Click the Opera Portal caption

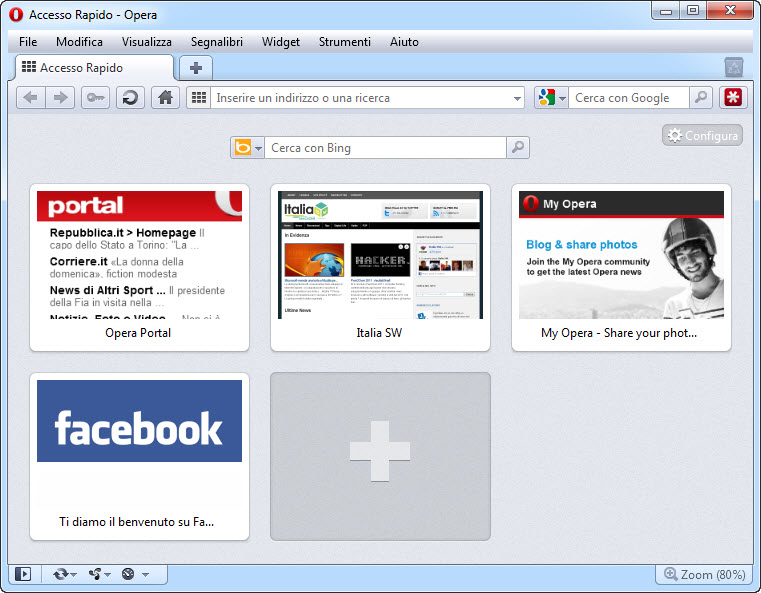[x=138, y=333]
